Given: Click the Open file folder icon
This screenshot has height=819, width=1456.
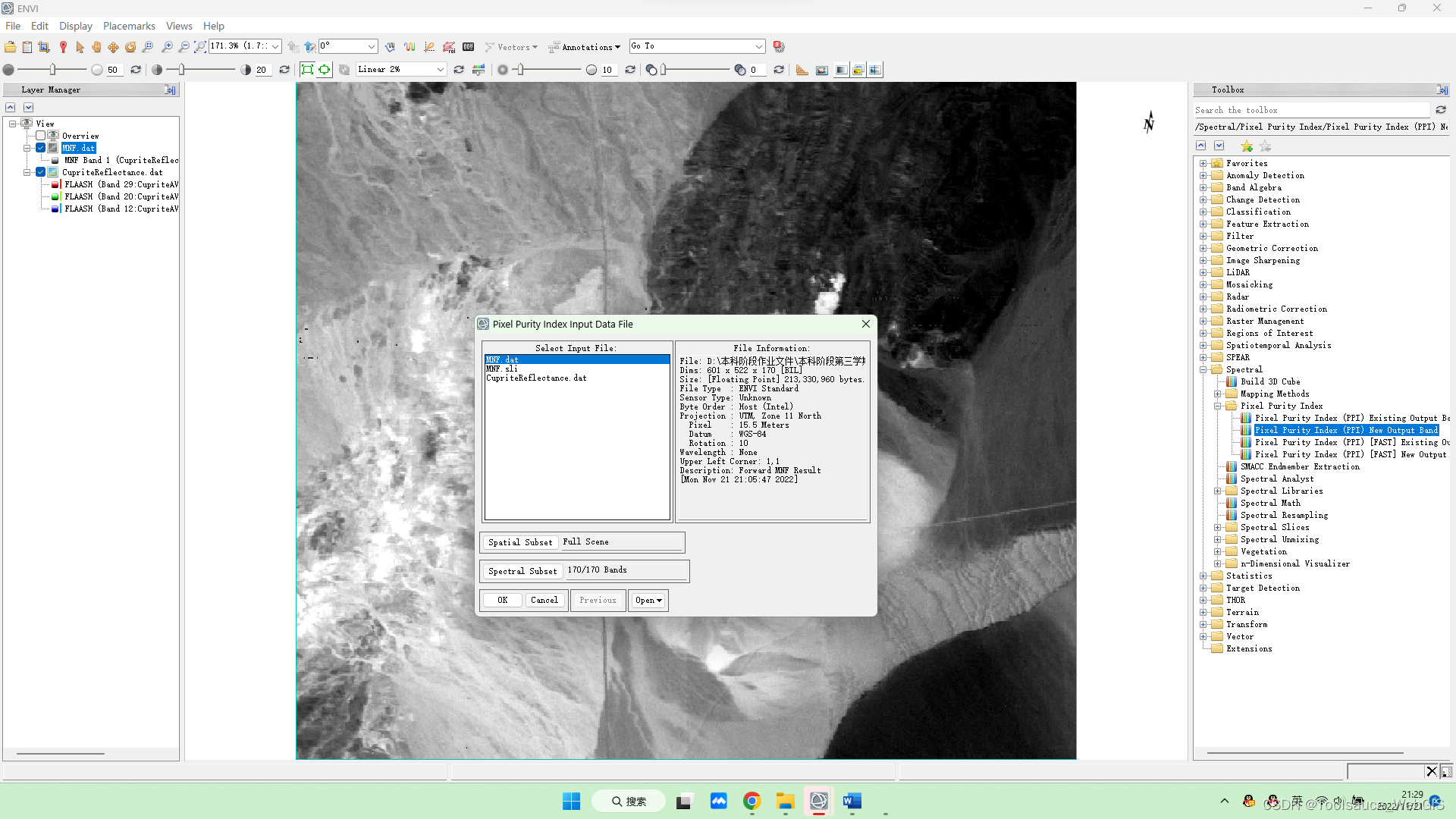Looking at the screenshot, I should [x=10, y=47].
